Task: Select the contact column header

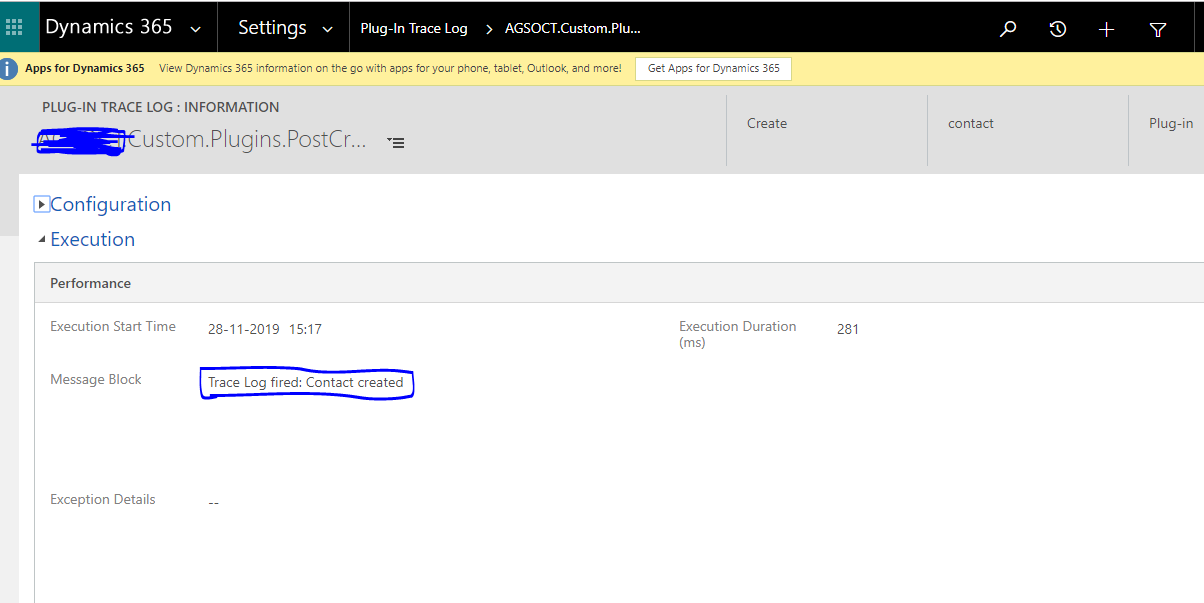Action: [970, 122]
